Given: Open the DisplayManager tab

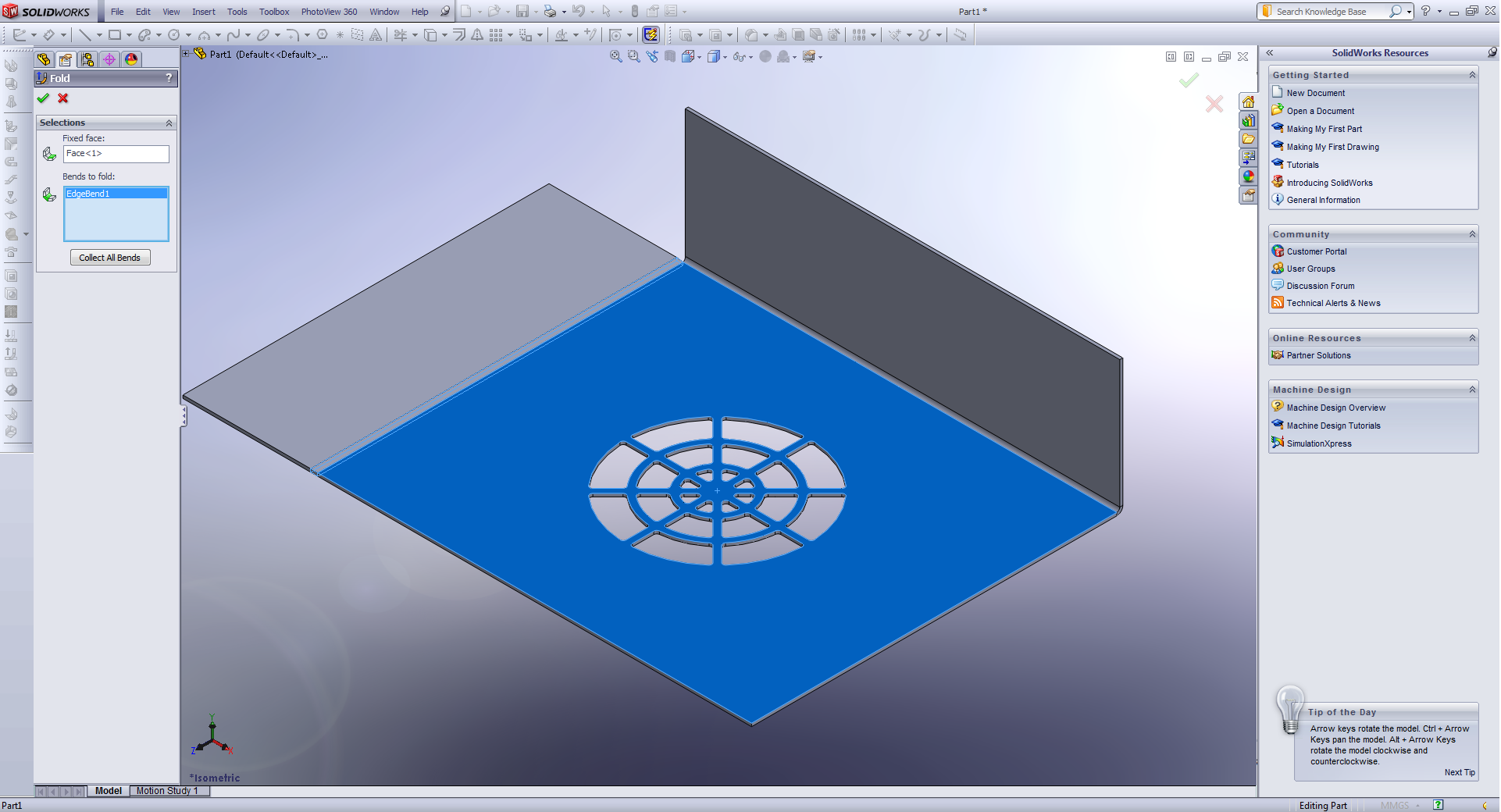Looking at the screenshot, I should (131, 59).
